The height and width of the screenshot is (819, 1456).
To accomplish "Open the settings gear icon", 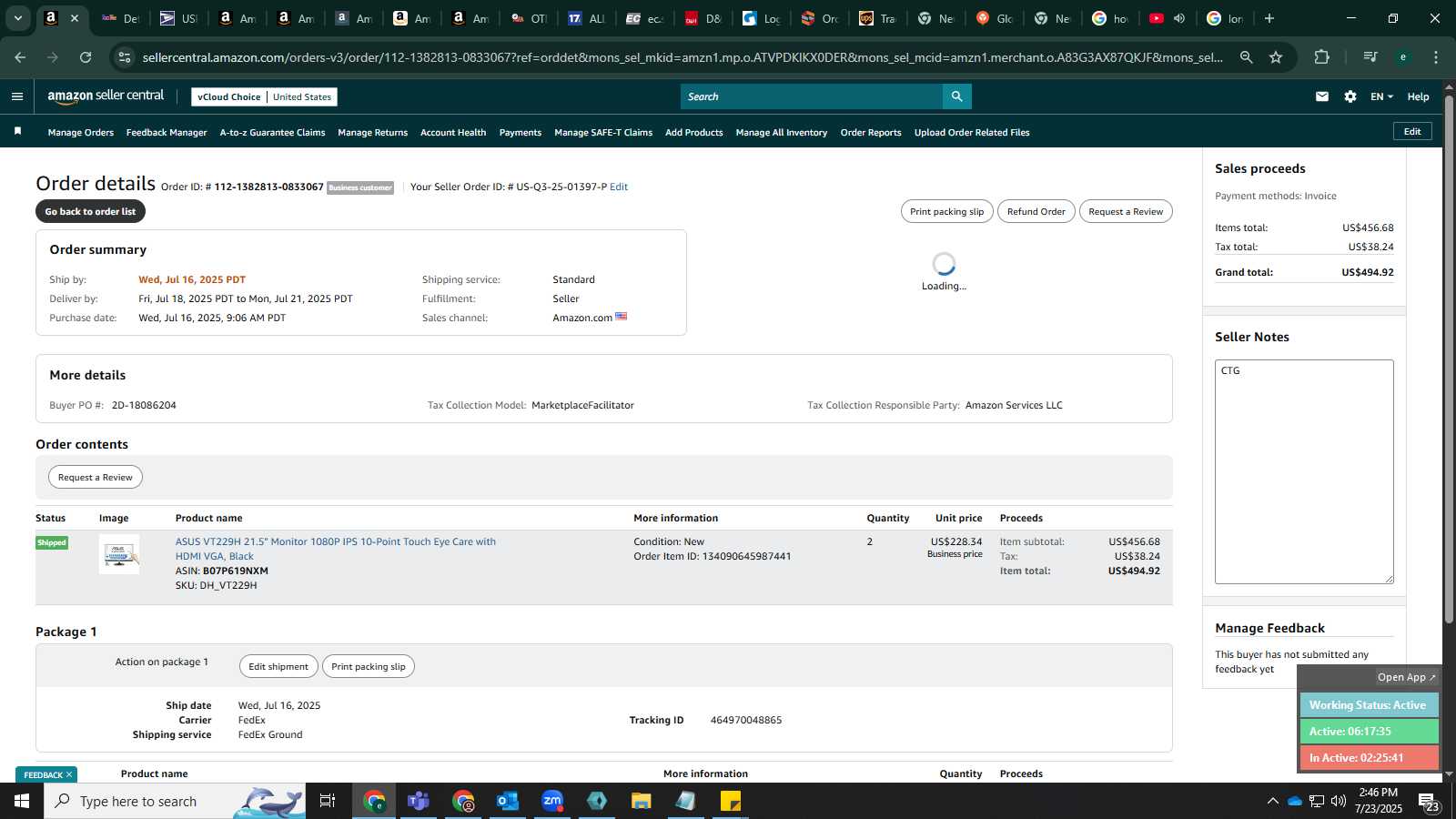I will pyautogui.click(x=1350, y=96).
